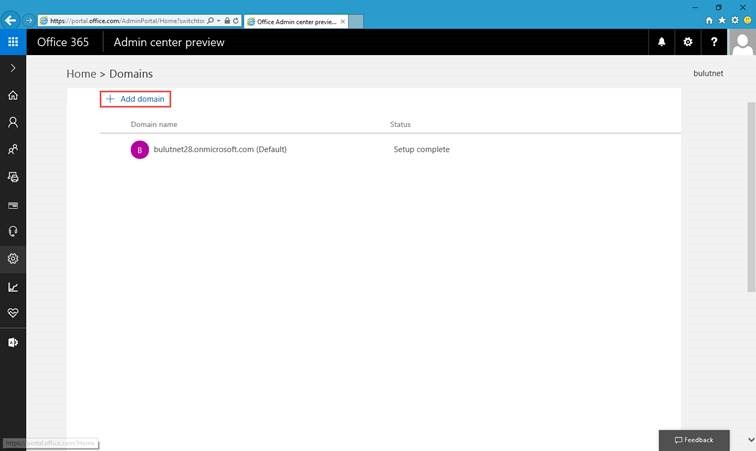Click the bulutnet account name text

(x=708, y=73)
